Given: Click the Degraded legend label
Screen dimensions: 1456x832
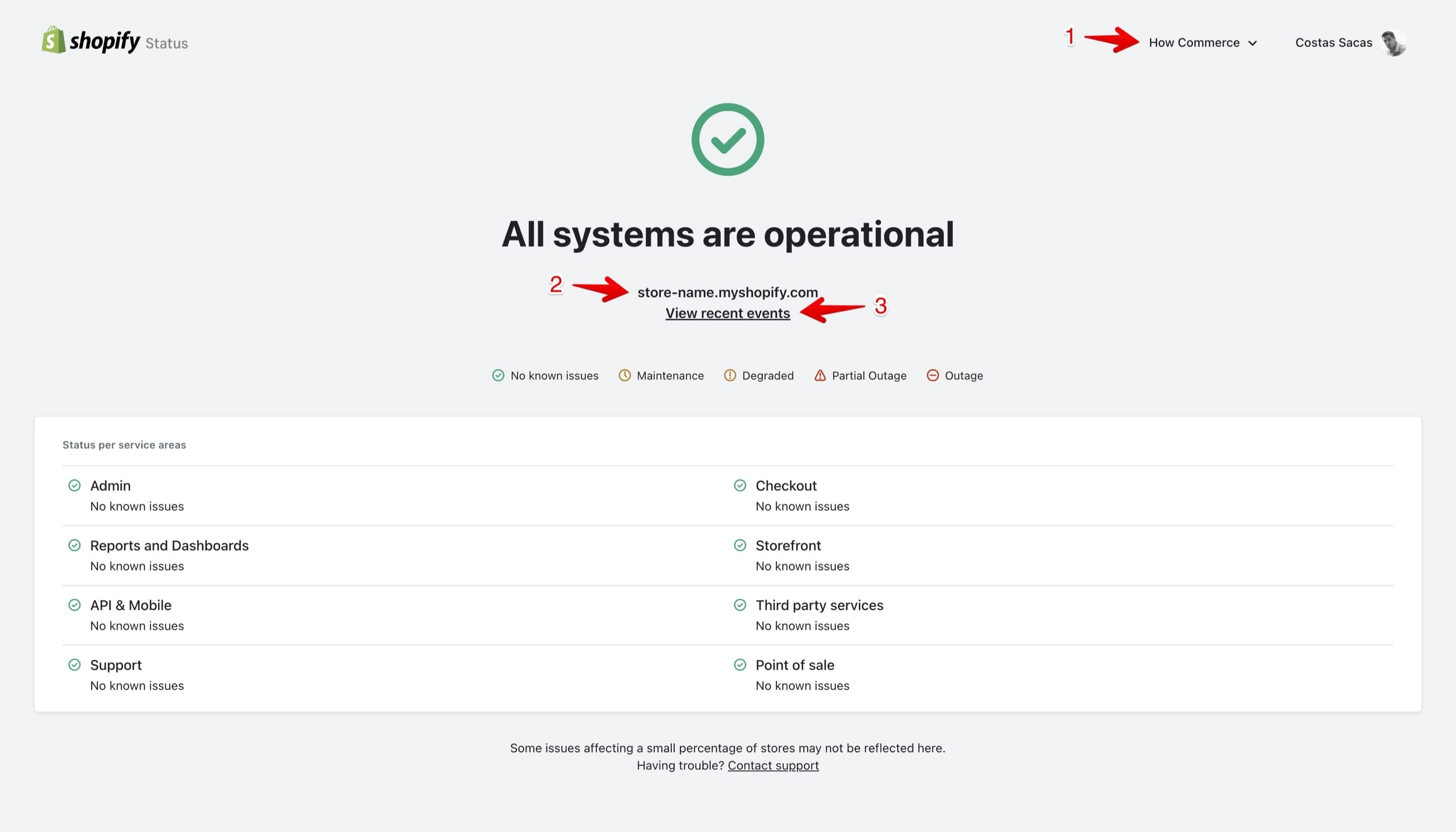Looking at the screenshot, I should tap(768, 375).
